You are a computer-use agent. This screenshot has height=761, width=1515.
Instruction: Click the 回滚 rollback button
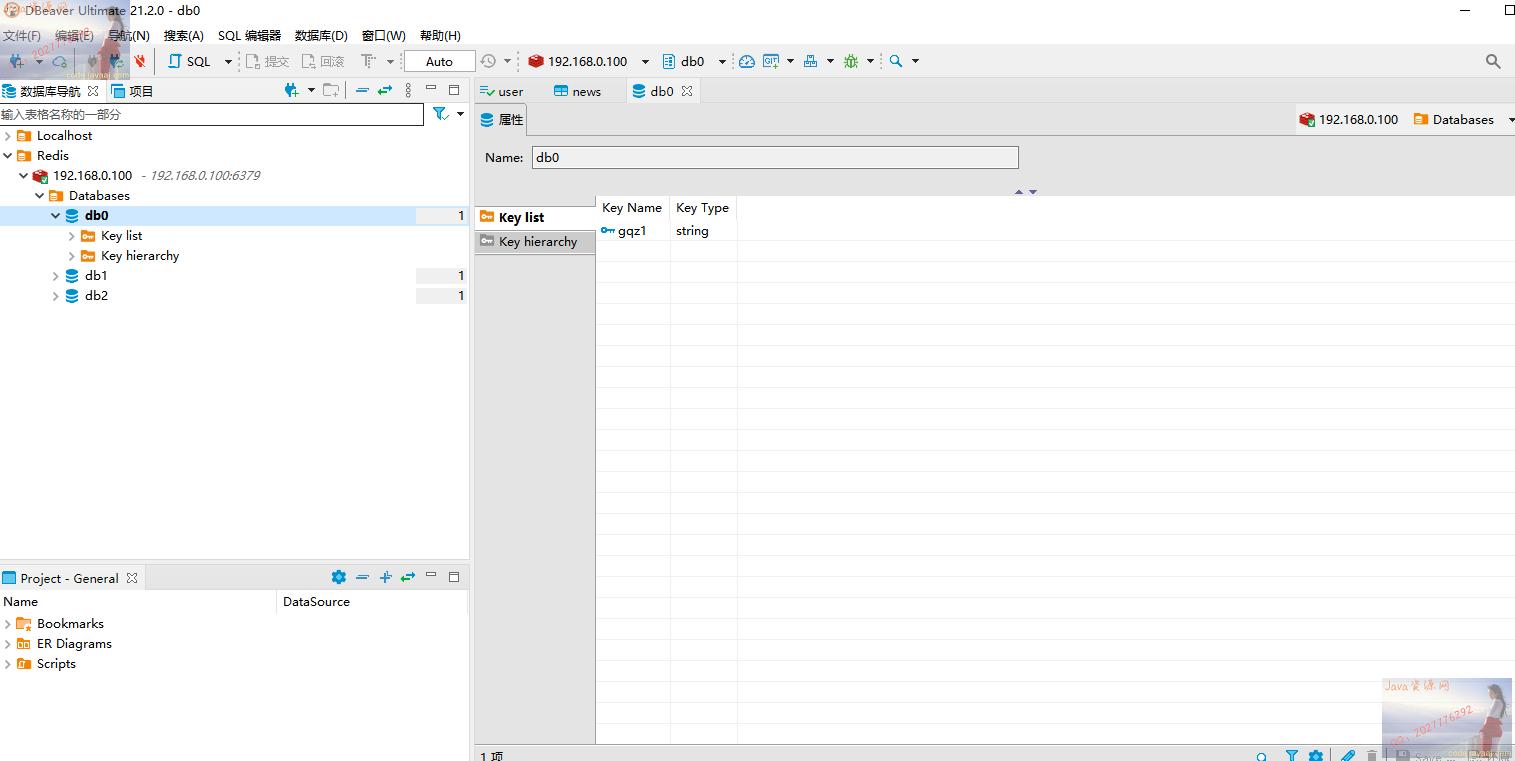coord(323,61)
